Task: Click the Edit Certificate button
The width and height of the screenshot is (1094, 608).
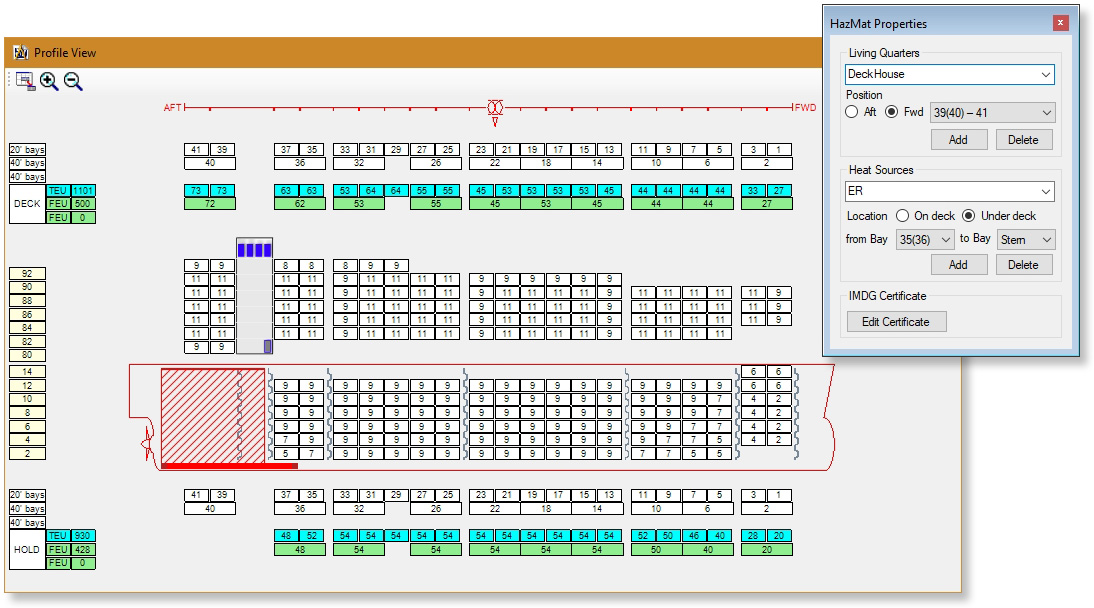Action: pyautogui.click(x=896, y=322)
